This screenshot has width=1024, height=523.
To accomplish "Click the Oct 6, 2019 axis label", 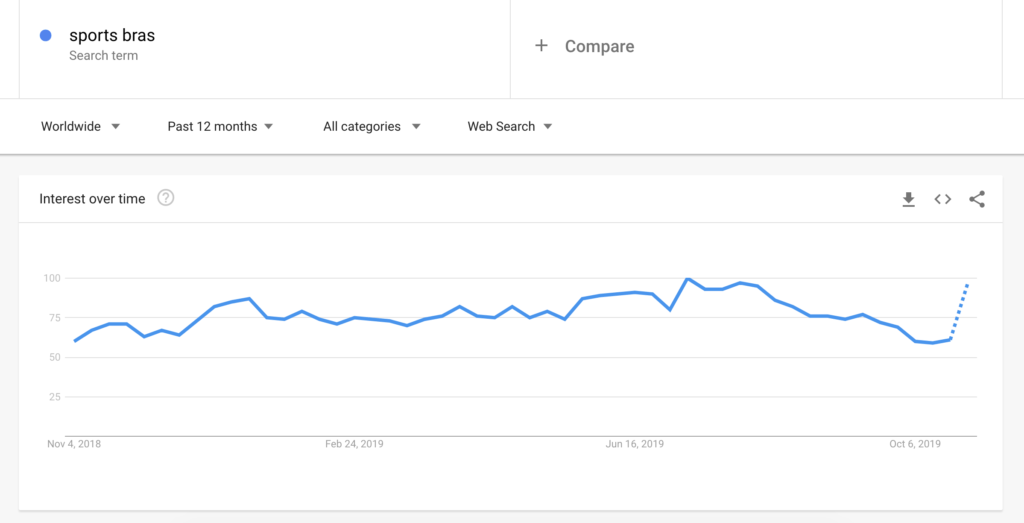I will pos(915,444).
